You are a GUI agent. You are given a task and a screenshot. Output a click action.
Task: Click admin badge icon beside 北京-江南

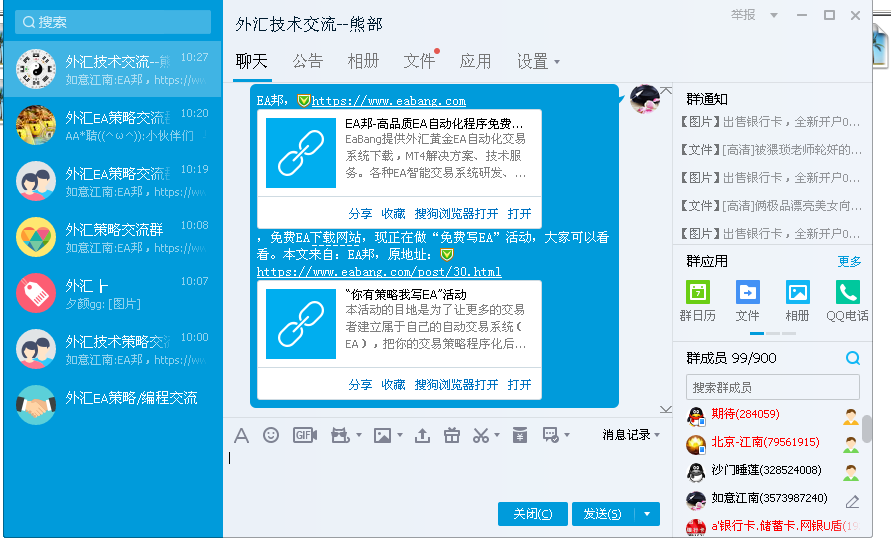pyautogui.click(x=851, y=445)
